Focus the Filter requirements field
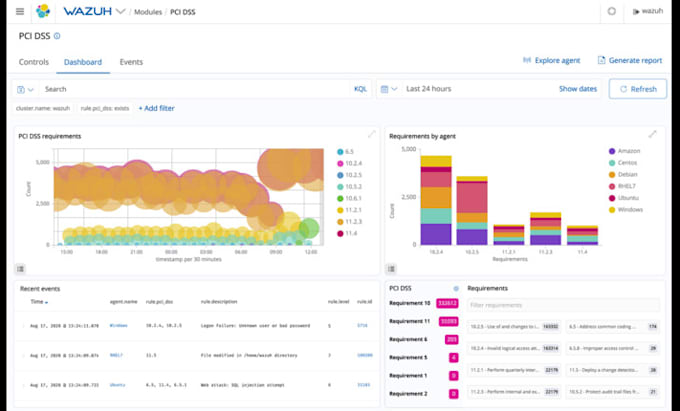Screen dimensions: 680x411 [x=564, y=305]
